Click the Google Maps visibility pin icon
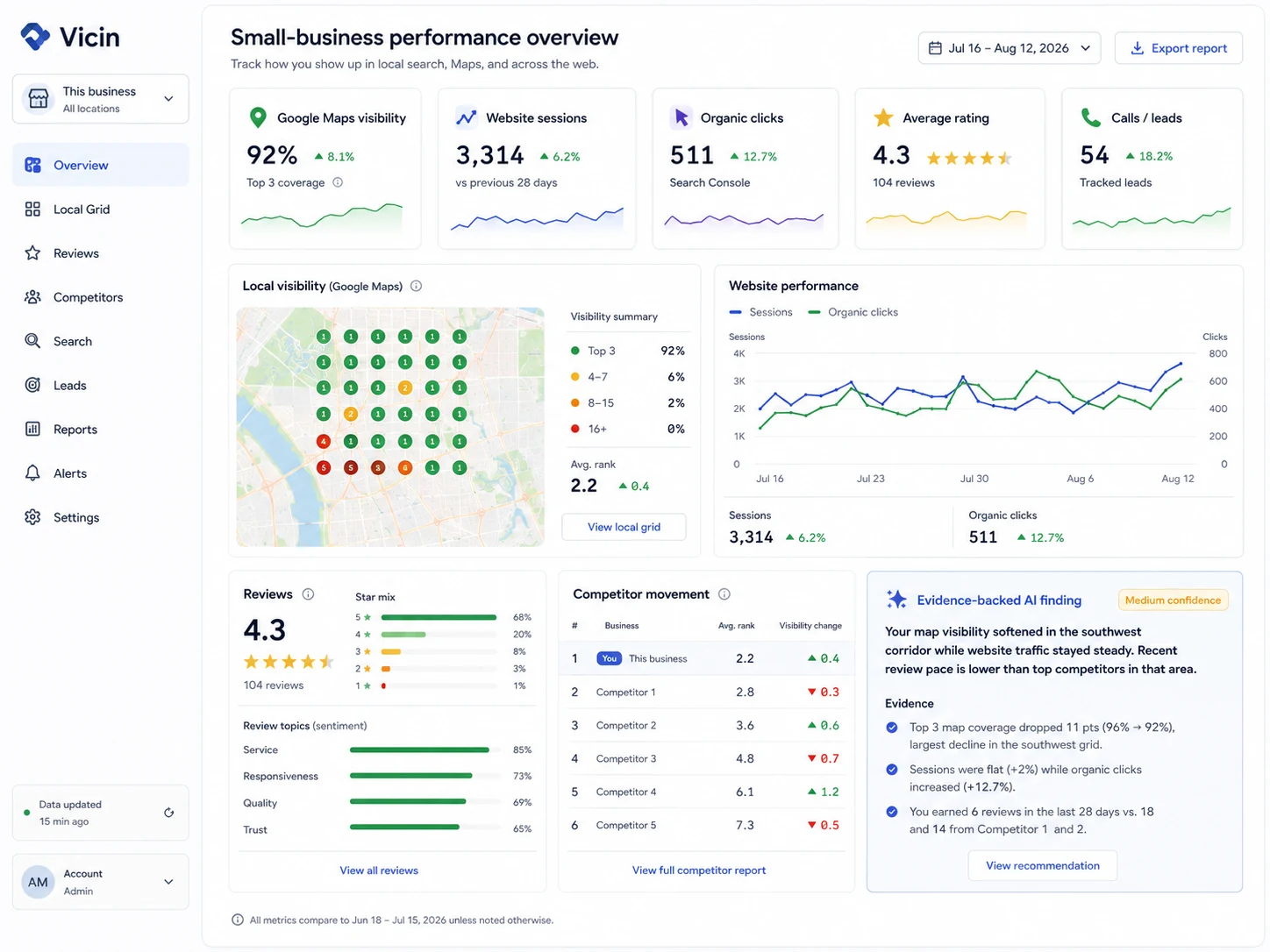Image resolution: width=1270 pixels, height=952 pixels. click(258, 117)
